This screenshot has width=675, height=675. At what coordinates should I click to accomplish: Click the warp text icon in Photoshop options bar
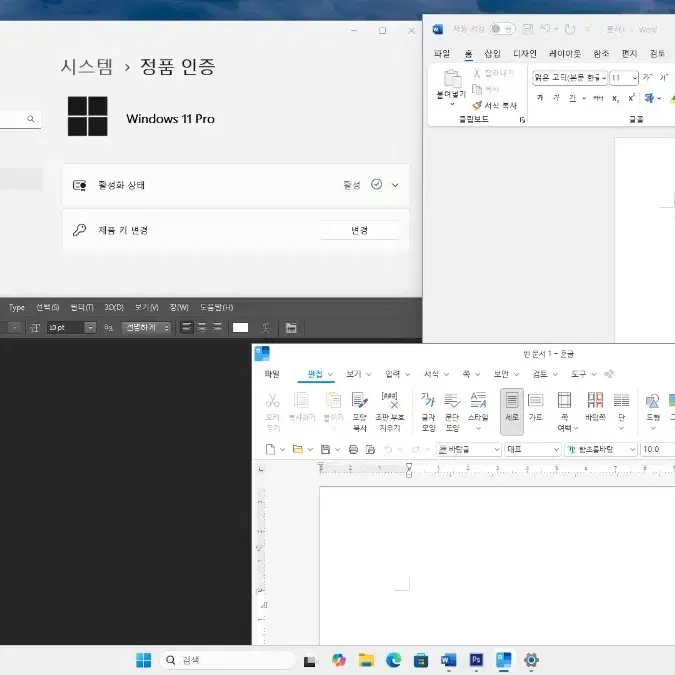pyautogui.click(x=266, y=328)
